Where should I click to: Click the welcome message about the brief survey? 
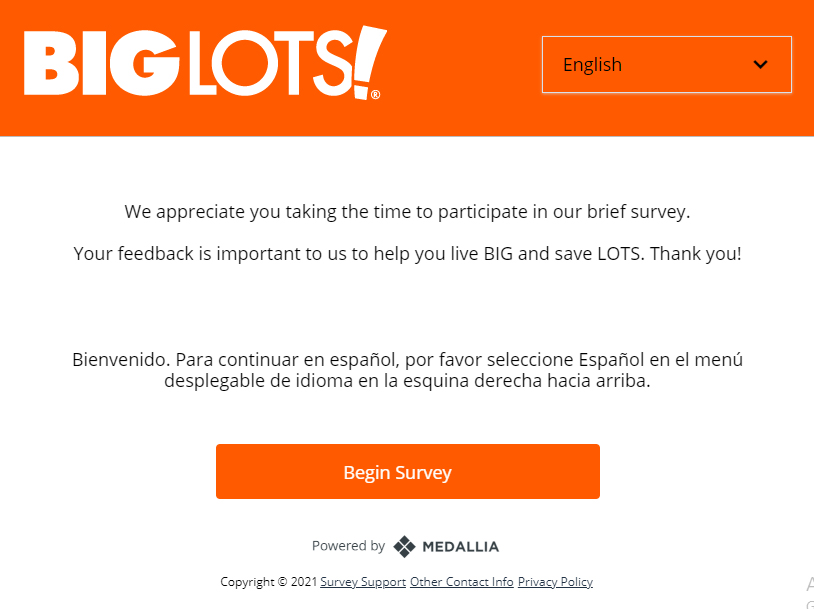pos(407,211)
